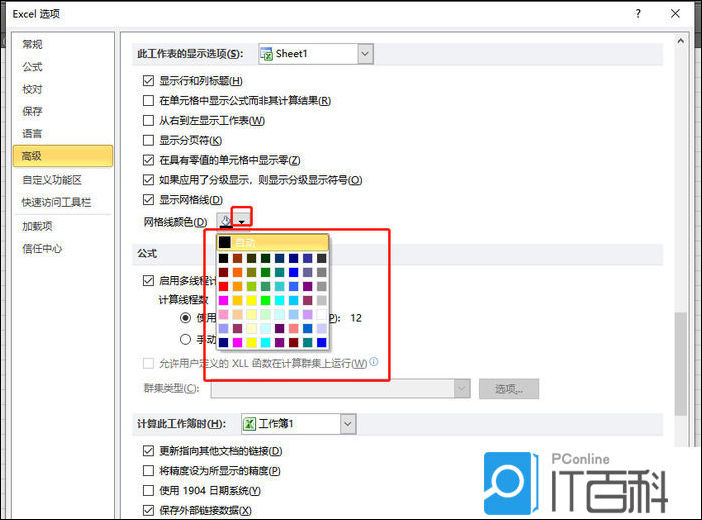Viewport: 702px width, 520px height.
Task: Toggle 保存外部链接数据 checkbox
Action: pos(148,510)
